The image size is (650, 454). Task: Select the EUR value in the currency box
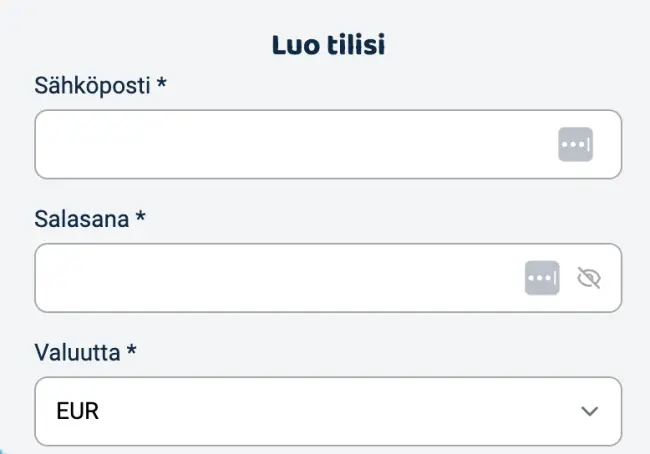79,411
